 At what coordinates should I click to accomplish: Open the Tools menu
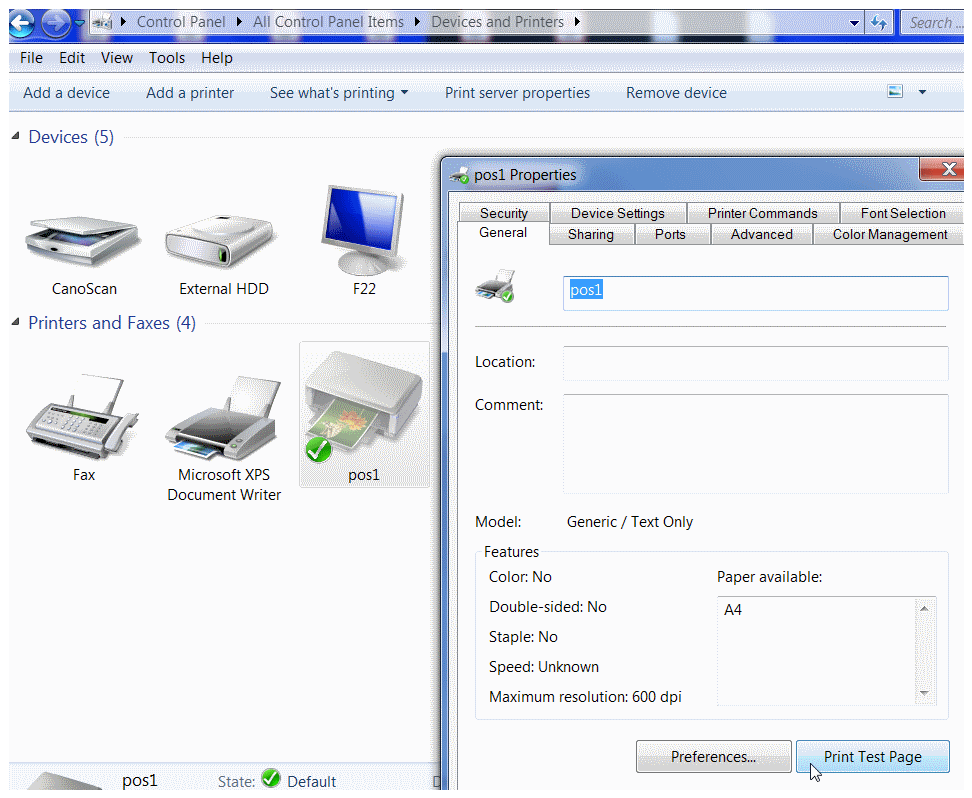click(167, 58)
